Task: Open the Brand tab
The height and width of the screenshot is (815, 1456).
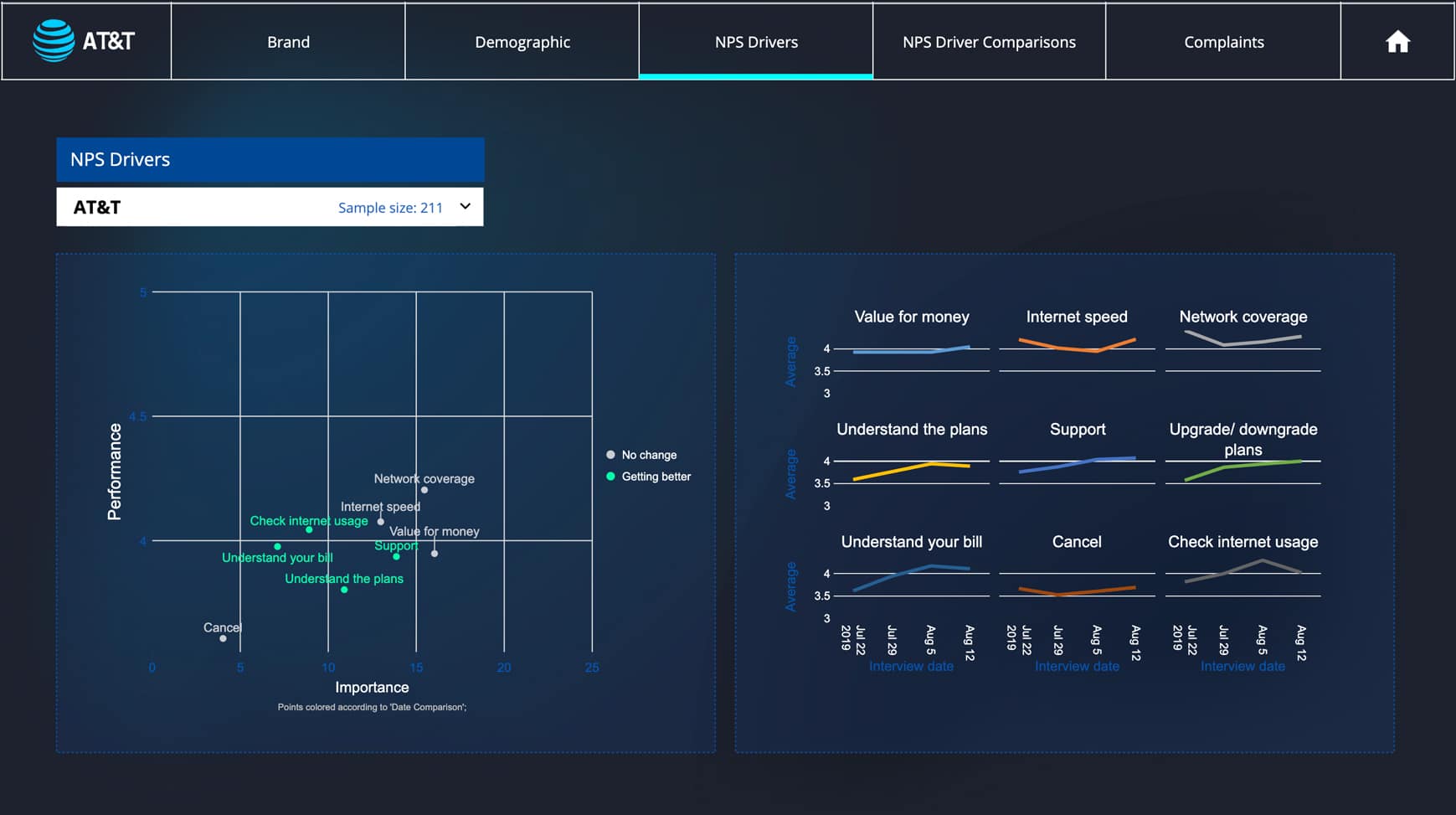Action: (x=288, y=42)
